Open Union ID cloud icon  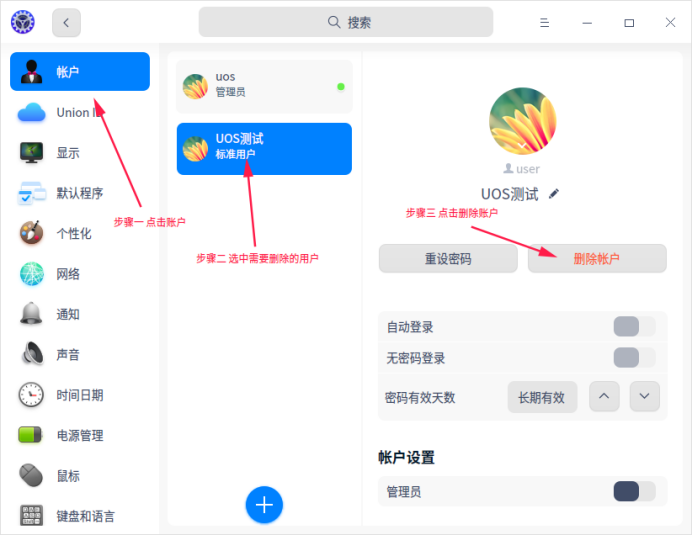pyautogui.click(x=31, y=113)
